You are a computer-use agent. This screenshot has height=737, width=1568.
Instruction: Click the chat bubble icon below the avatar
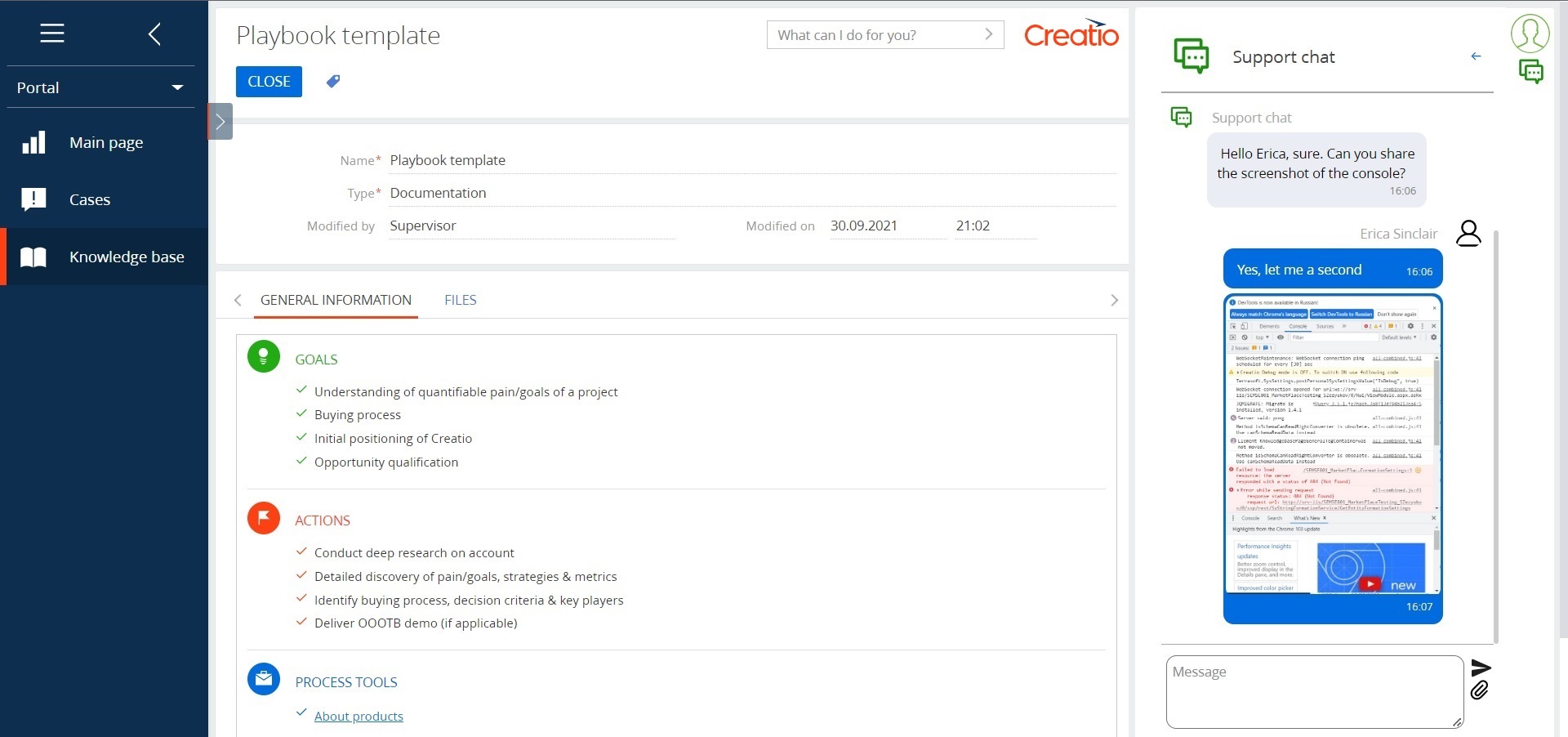1532,72
